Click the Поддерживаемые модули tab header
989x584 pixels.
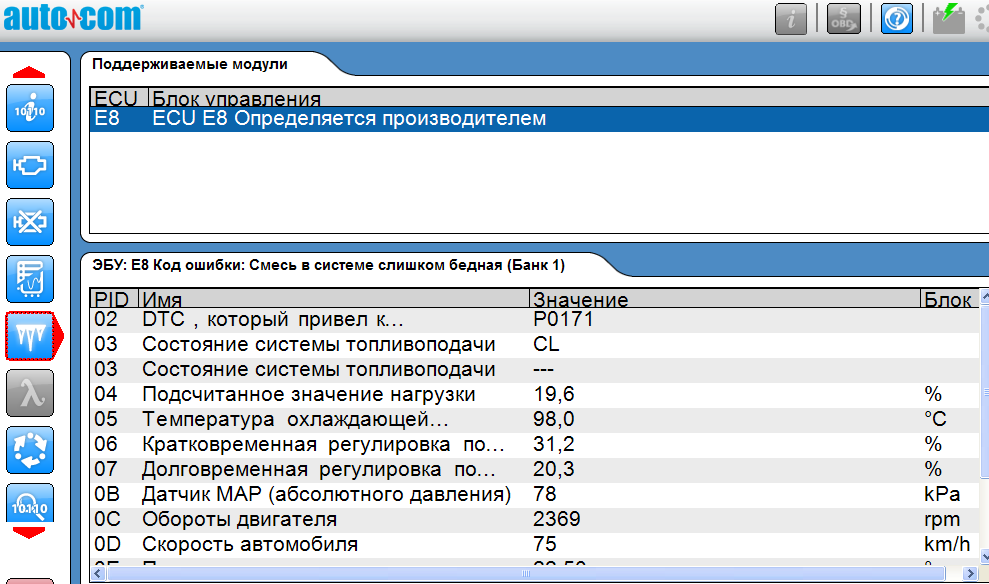point(190,65)
